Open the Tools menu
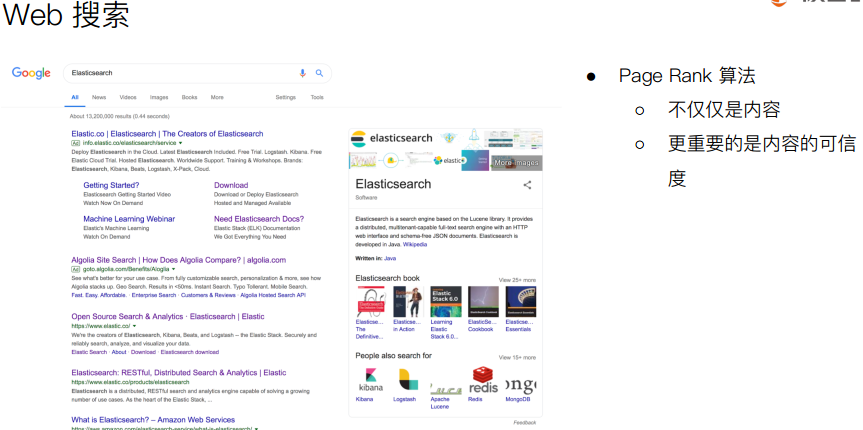Viewport: 863px width, 430px height. coord(317,97)
